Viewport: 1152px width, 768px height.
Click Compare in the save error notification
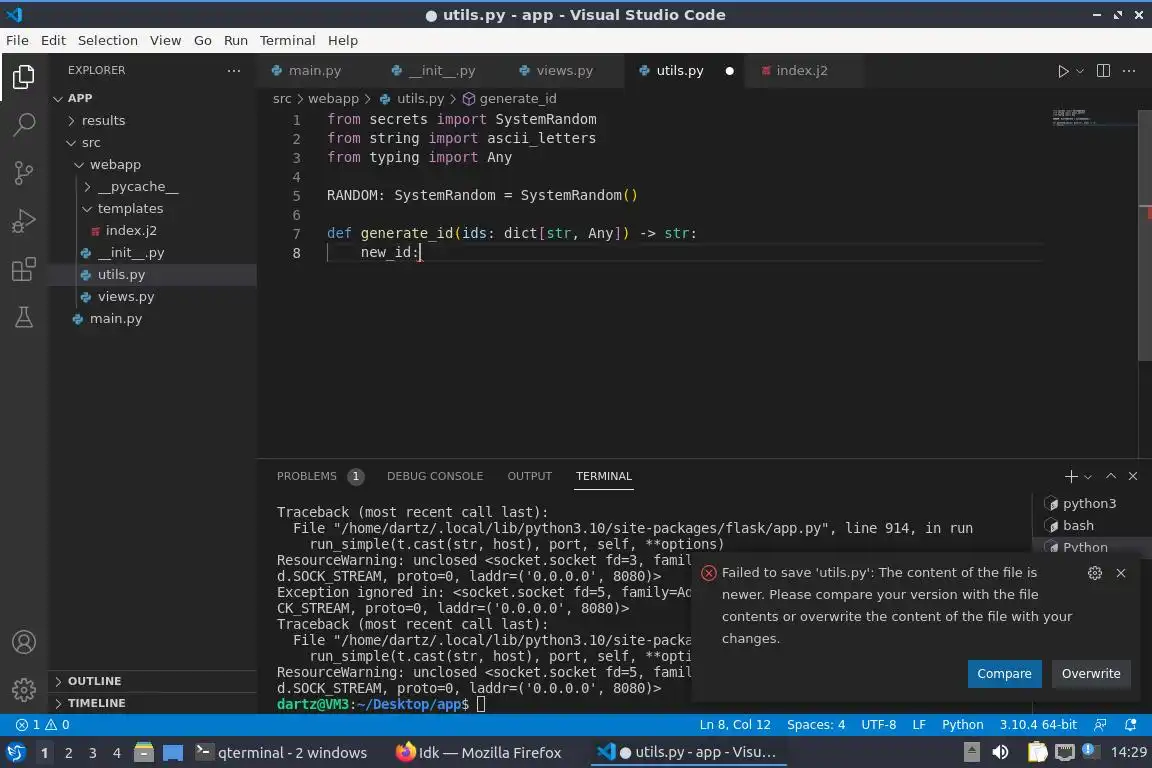pyautogui.click(x=1004, y=674)
